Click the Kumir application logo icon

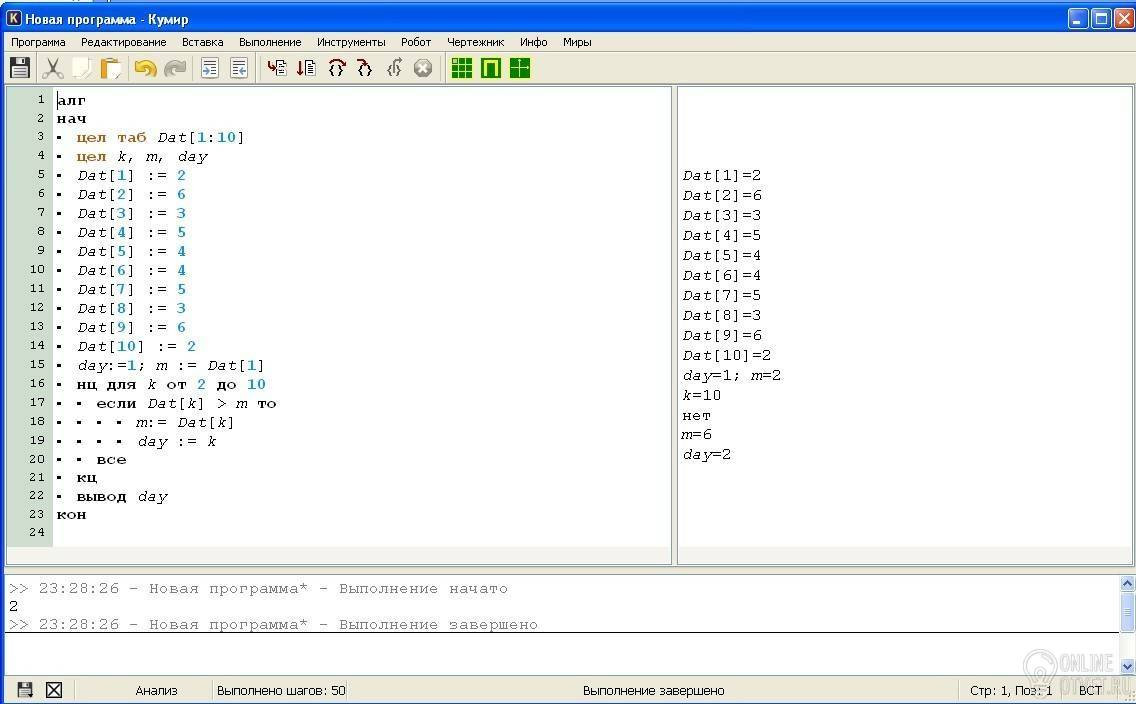13,18
